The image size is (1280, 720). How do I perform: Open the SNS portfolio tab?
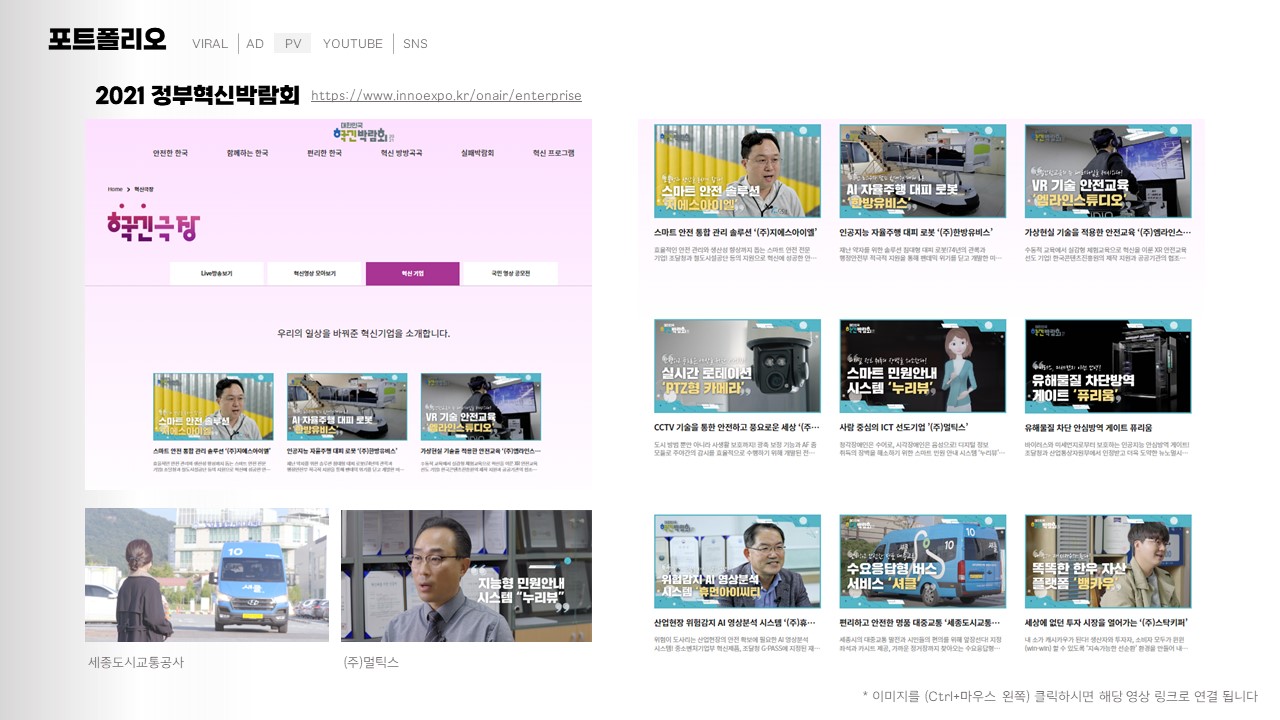415,43
